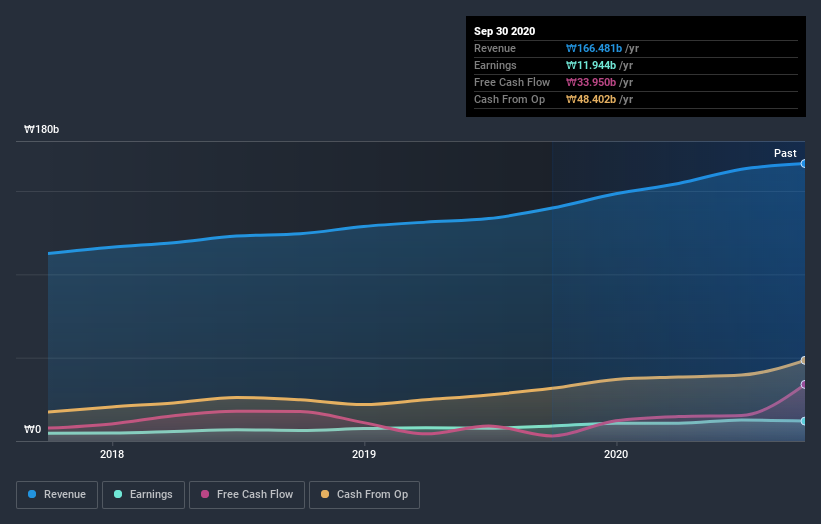Screen dimensions: 821x524
Task: Click the Cash From Op label in tooltip
Action: pos(509,99)
